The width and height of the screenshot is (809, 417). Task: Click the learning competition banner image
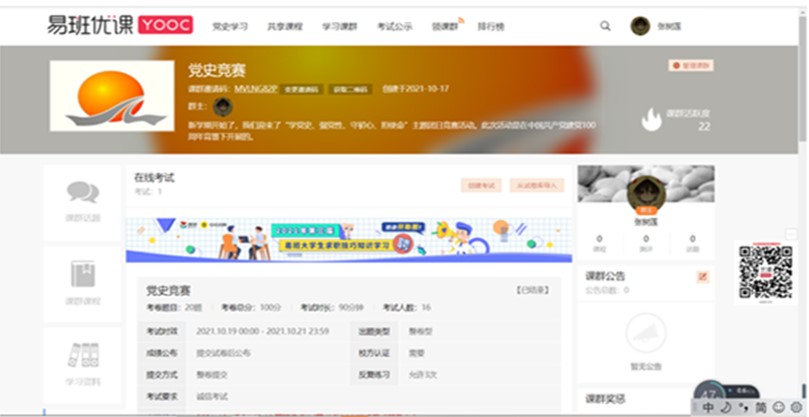point(345,240)
